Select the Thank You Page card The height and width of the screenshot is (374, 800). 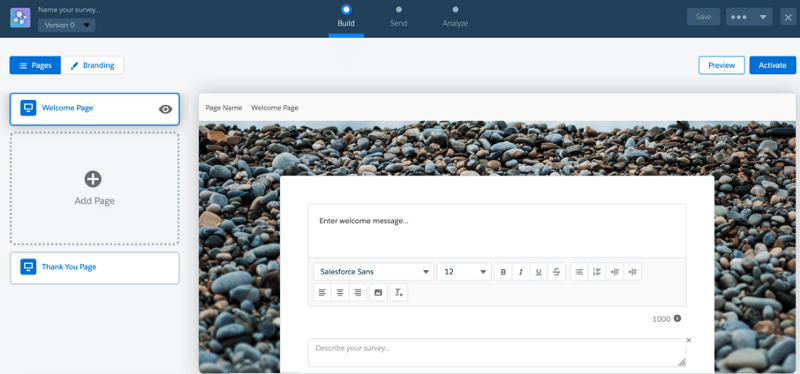[x=94, y=268]
